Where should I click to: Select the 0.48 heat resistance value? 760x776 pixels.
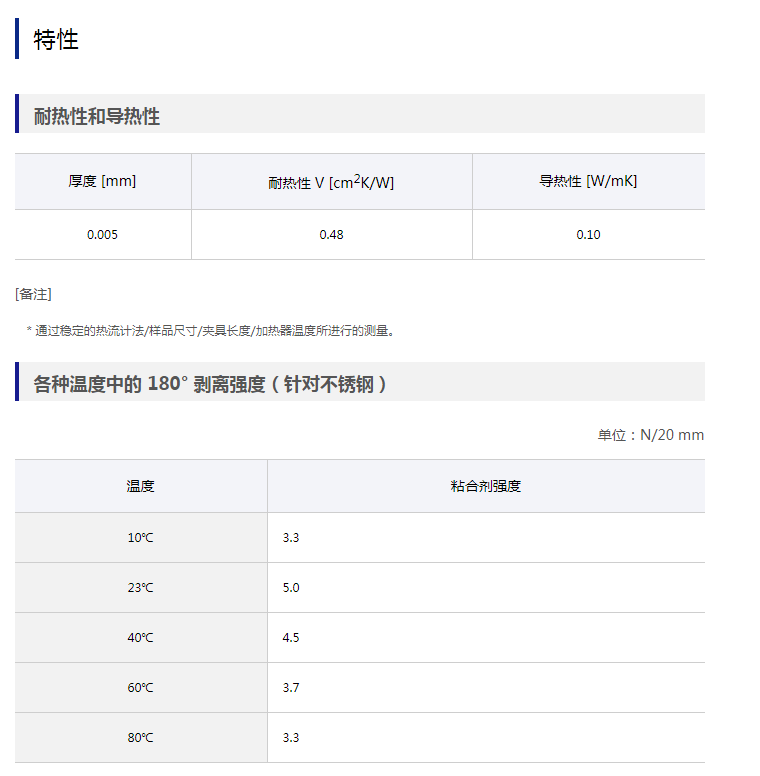pos(331,235)
